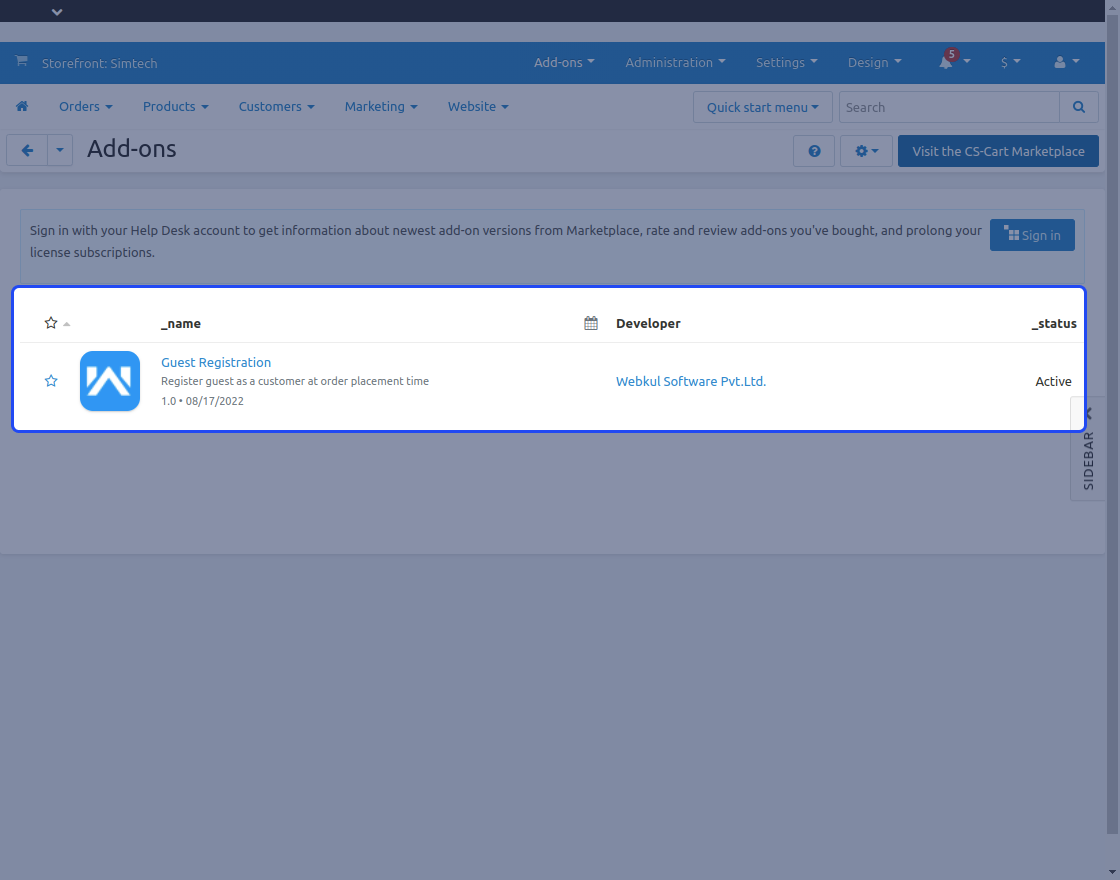This screenshot has height=880, width=1120.
Task: Open the Design menu
Action: tap(874, 63)
